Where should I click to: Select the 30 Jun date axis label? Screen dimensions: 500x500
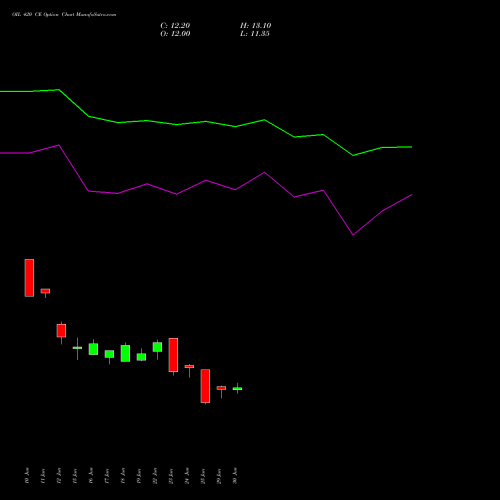tap(235, 476)
